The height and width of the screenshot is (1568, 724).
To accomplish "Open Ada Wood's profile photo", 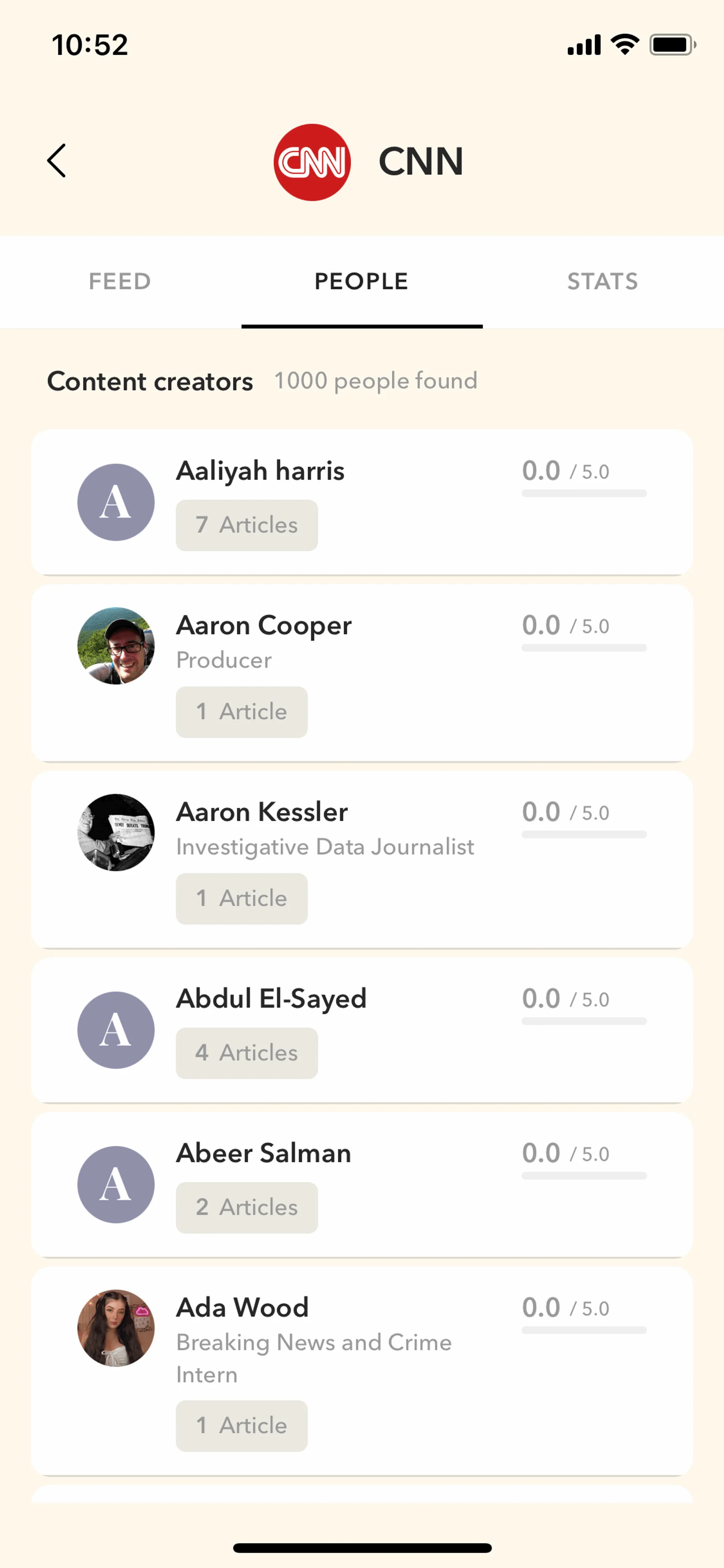I will click(x=116, y=1328).
